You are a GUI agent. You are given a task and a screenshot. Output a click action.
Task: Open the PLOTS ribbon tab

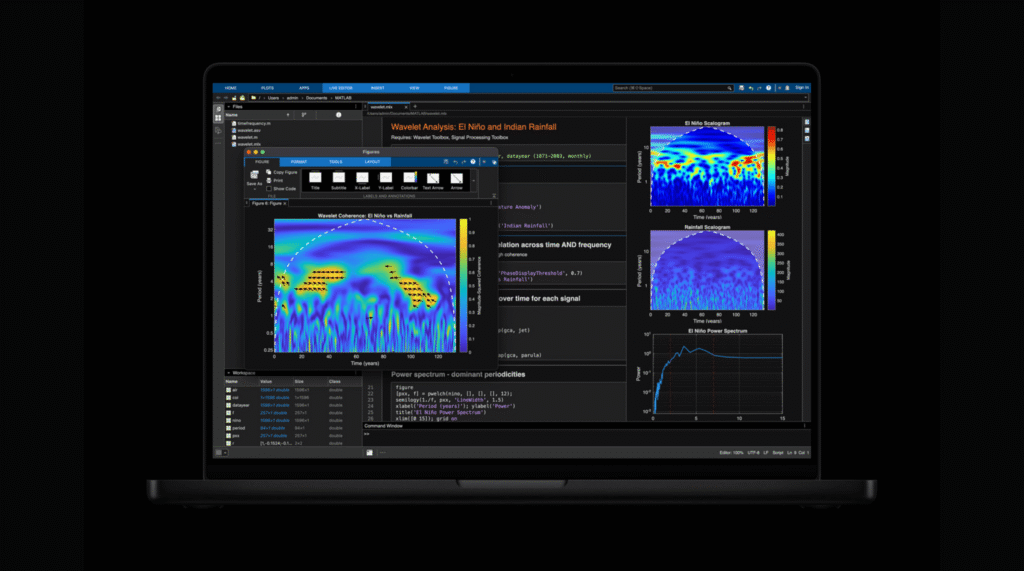coord(267,88)
